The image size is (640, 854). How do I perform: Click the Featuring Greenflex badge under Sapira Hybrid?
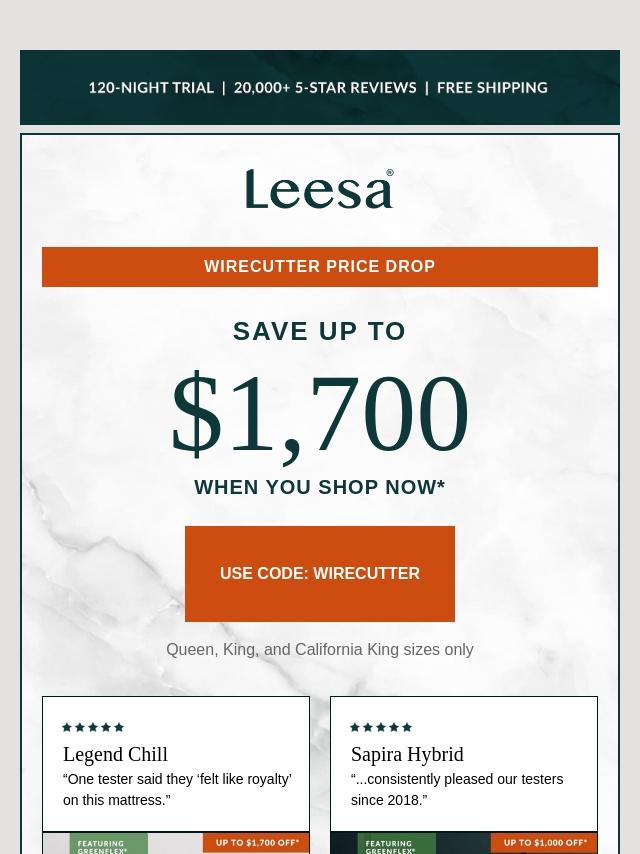click(397, 844)
